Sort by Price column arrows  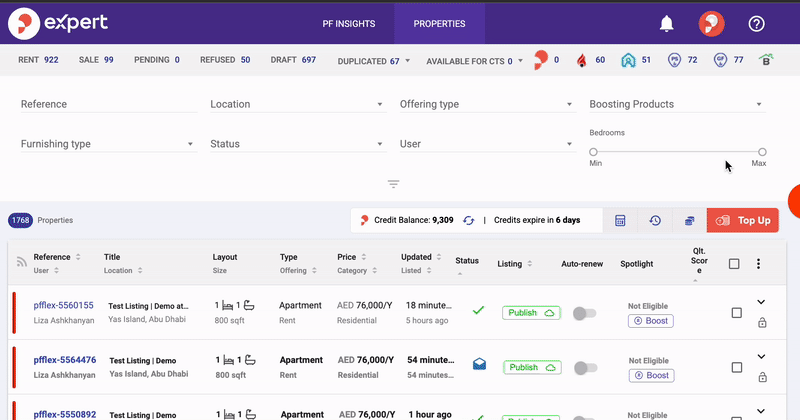(364, 257)
